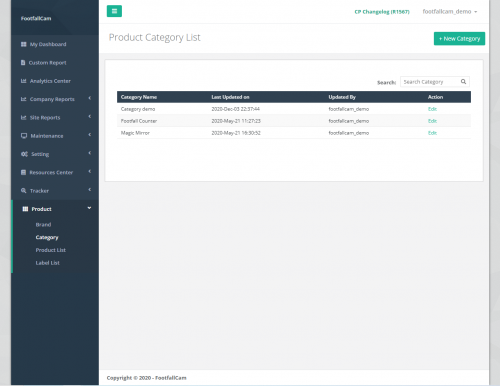This screenshot has width=500, height=386.
Task: Select Product List submenu item
Action: [51, 250]
